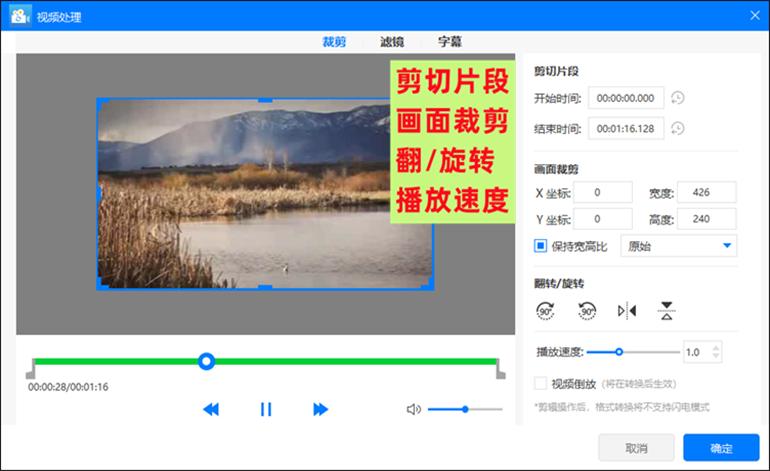
Task: Click the 画面裁剪 section heading
Action: [x=556, y=170]
